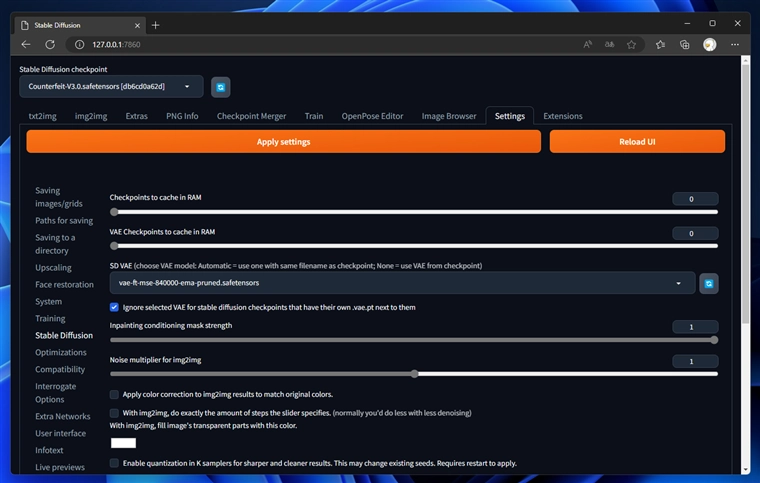Image resolution: width=760 pixels, height=483 pixels.
Task: Uncheck Ignore selected VAE checkbox
Action: (x=114, y=307)
